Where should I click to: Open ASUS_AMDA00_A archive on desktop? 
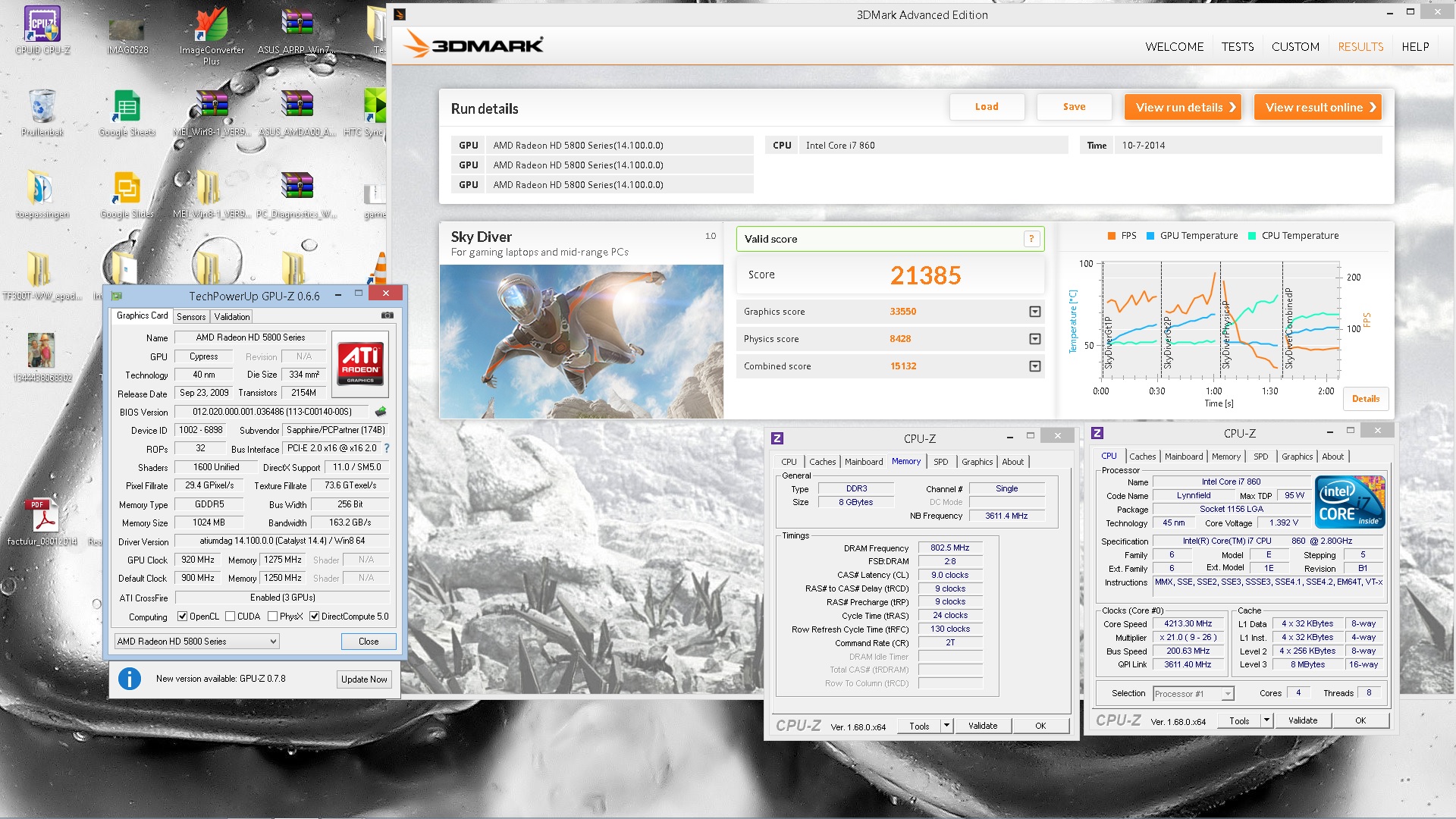[297, 112]
